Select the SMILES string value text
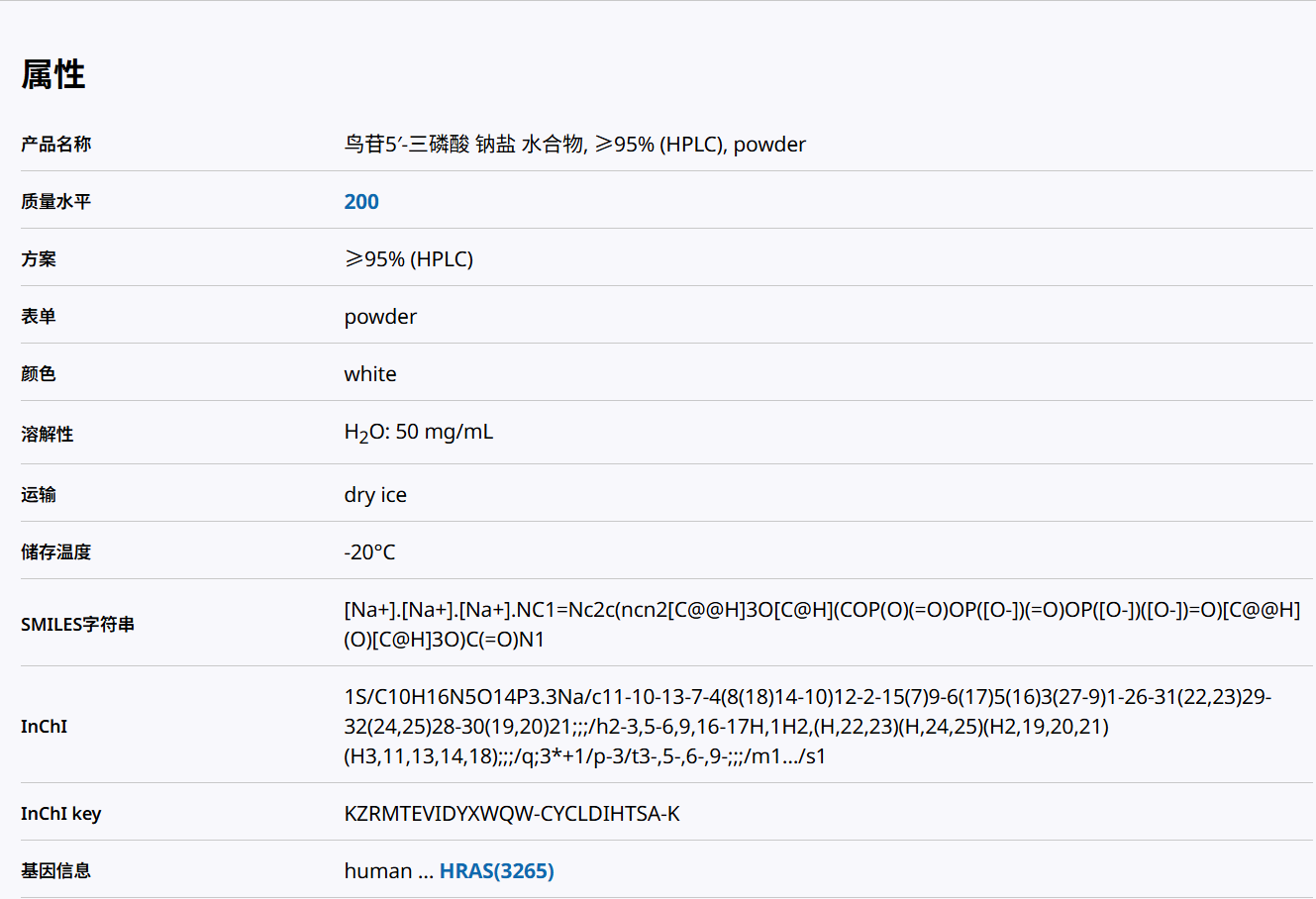1316x899 pixels. tap(821, 625)
